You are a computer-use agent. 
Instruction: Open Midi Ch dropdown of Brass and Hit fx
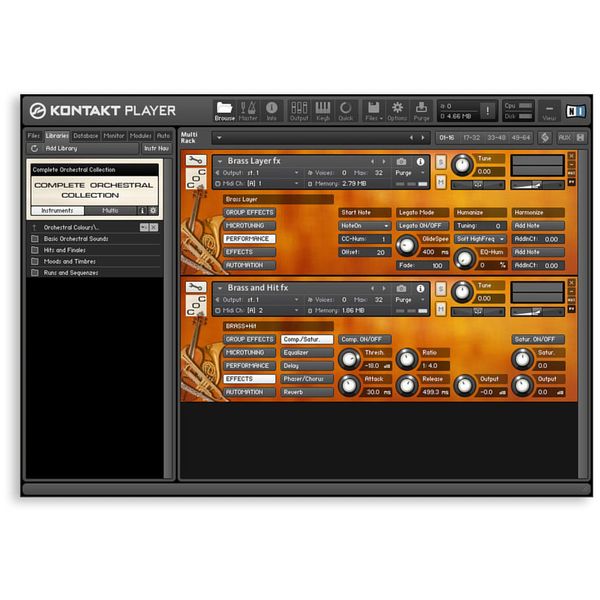[x=296, y=310]
